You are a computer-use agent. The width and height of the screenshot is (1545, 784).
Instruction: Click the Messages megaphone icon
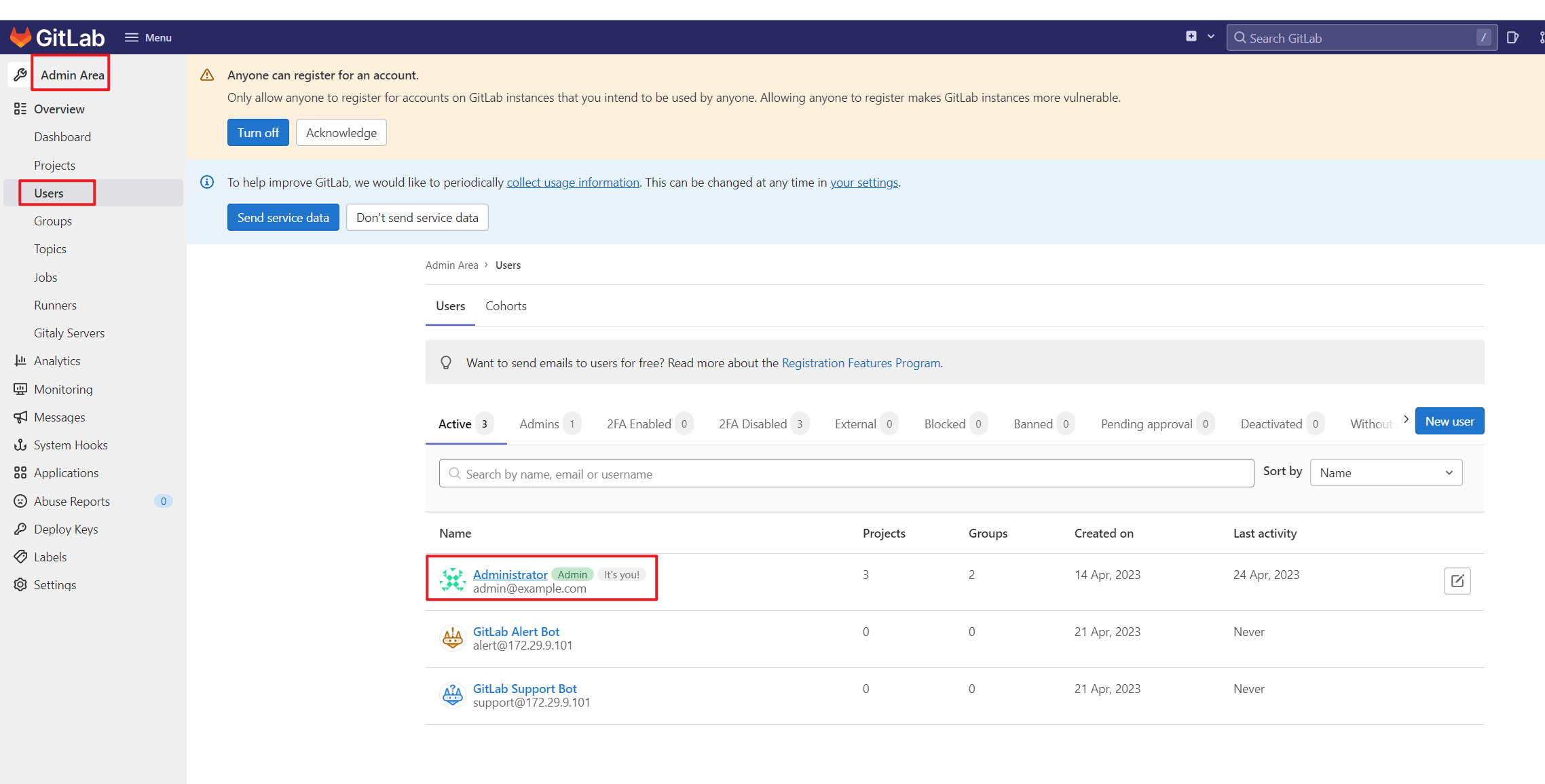pyautogui.click(x=20, y=417)
